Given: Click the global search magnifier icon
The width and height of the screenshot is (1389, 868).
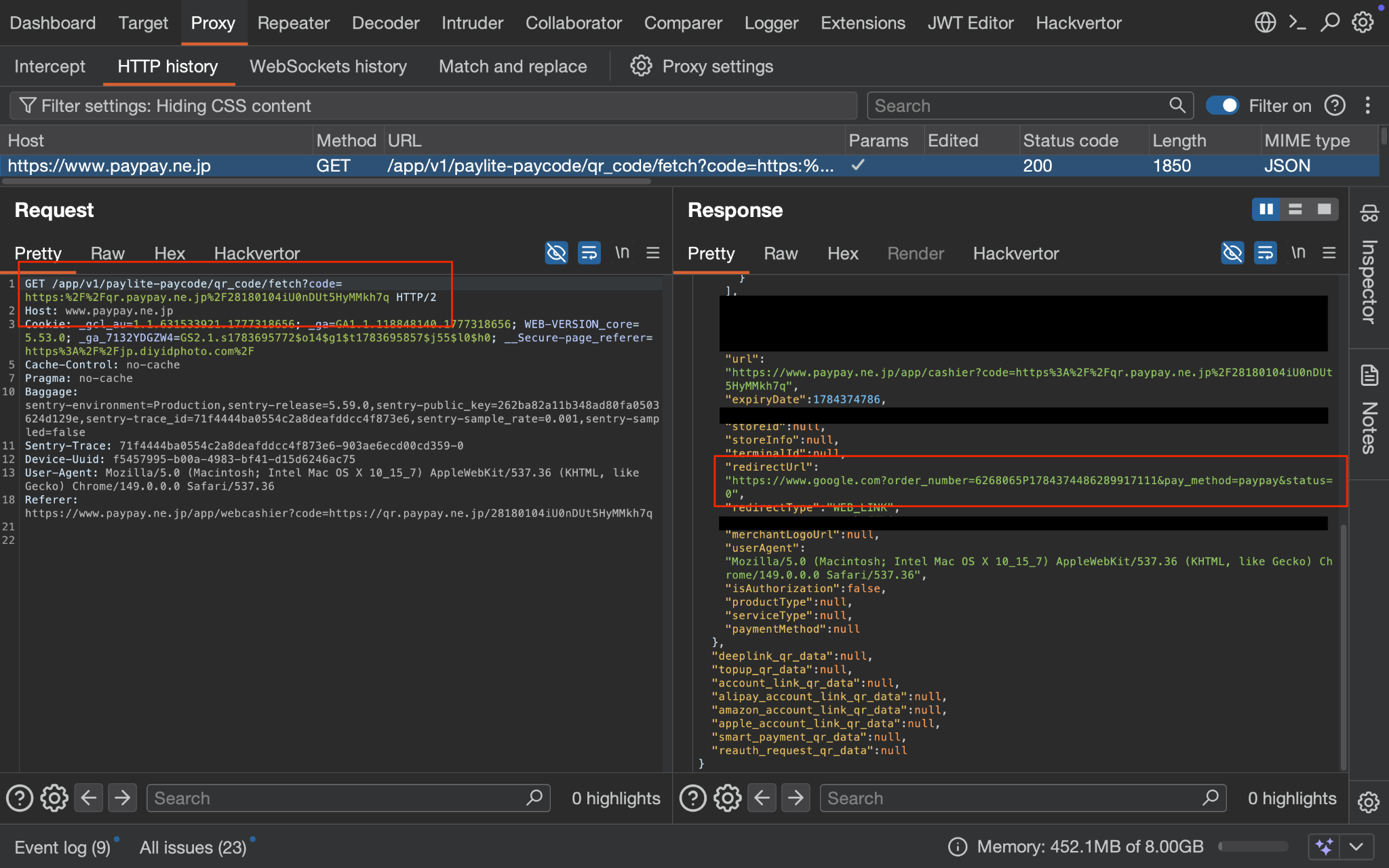Looking at the screenshot, I should point(1330,22).
